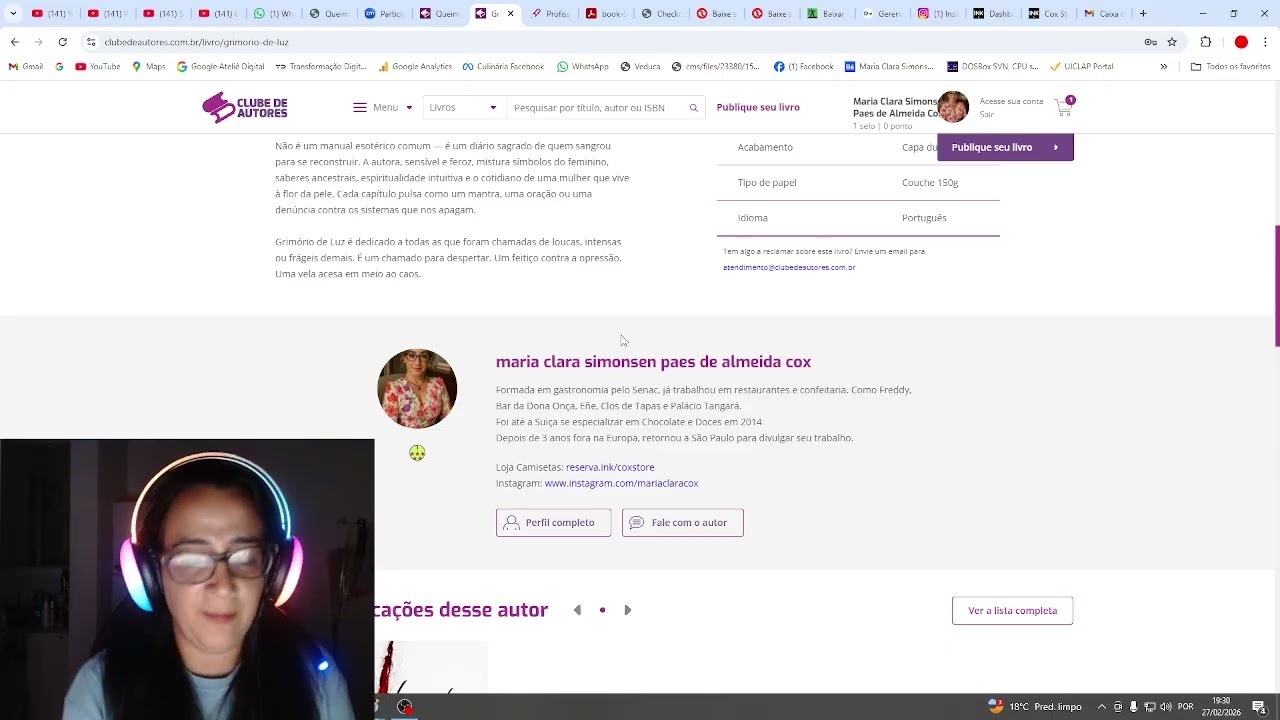1280x720 pixels.
Task: Open the reserva.ink/coxstore link
Action: [x=610, y=467]
